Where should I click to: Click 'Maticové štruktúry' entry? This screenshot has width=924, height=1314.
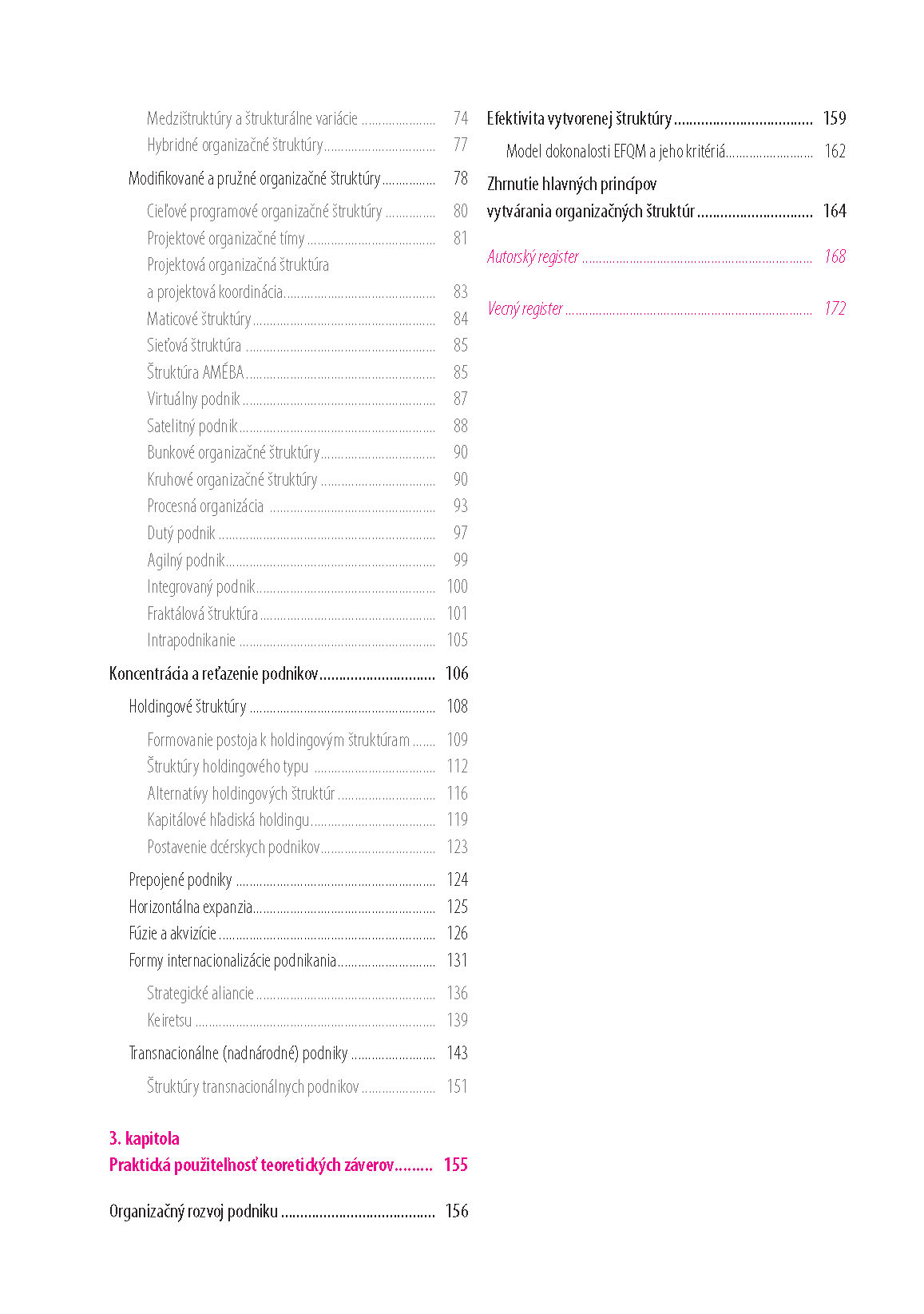[x=199, y=320]
